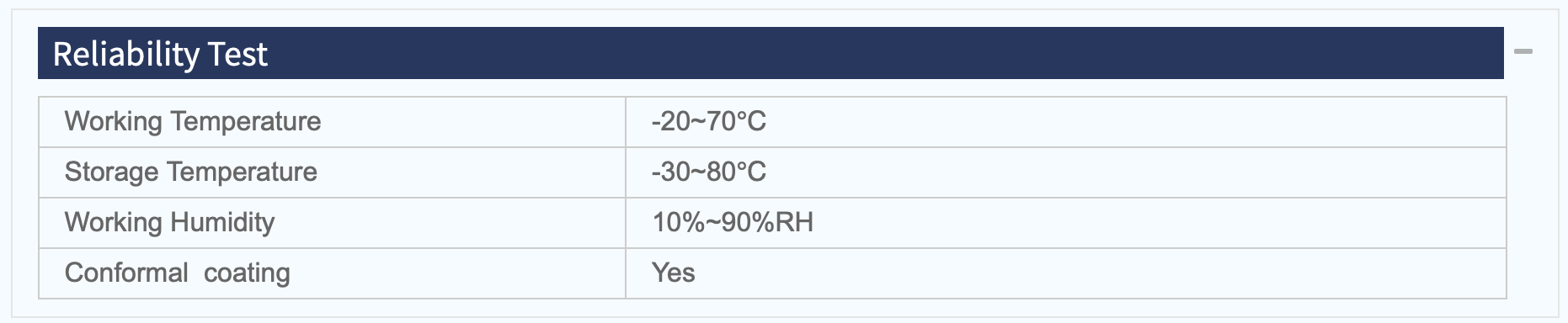Select the Working Temperature label cell
Image resolution: width=1568 pixels, height=323 pixels.
(333, 122)
